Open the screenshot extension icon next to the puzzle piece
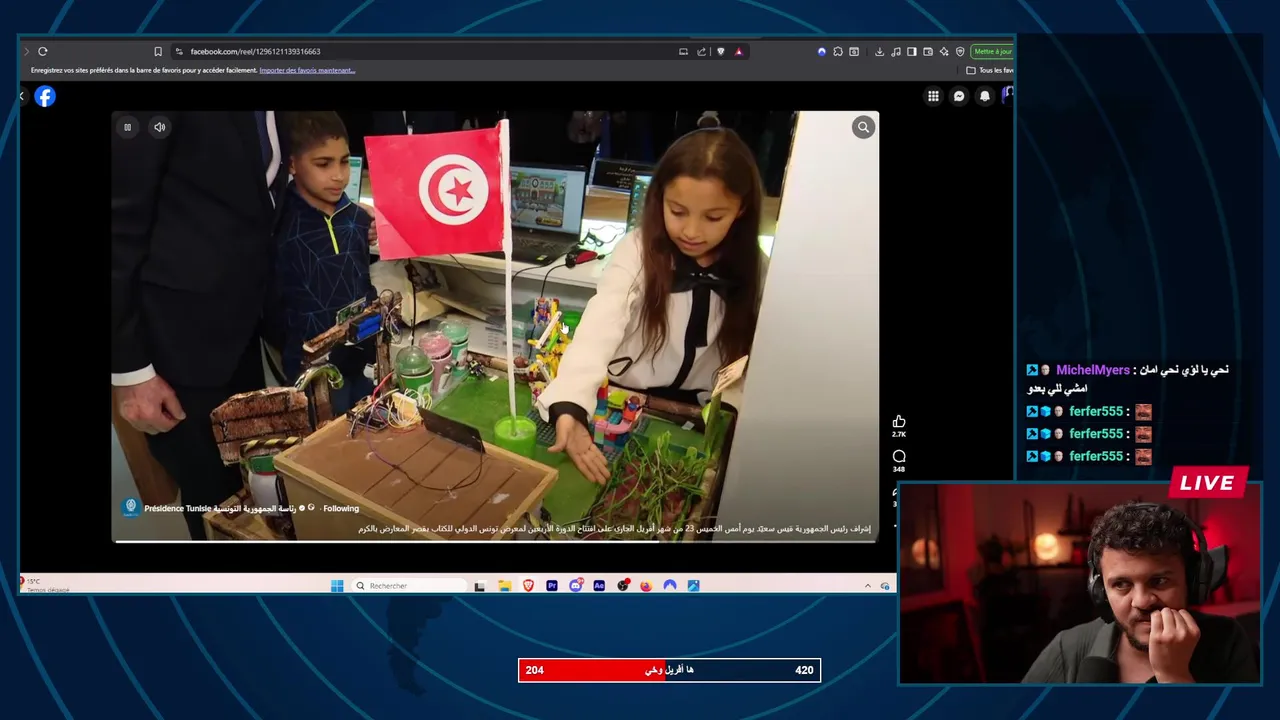This screenshot has width=1280, height=720. (854, 52)
